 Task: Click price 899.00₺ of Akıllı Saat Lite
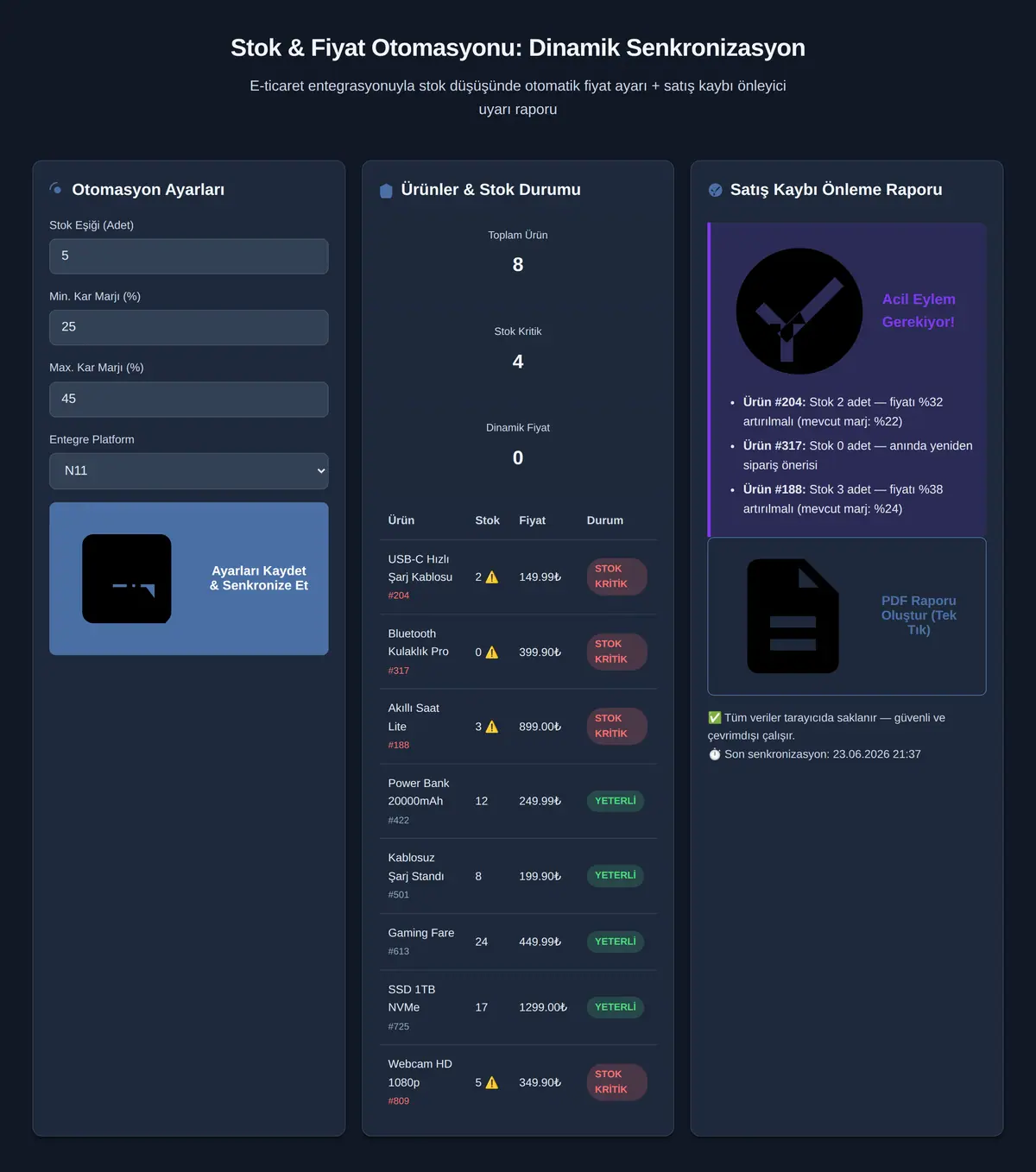(540, 727)
